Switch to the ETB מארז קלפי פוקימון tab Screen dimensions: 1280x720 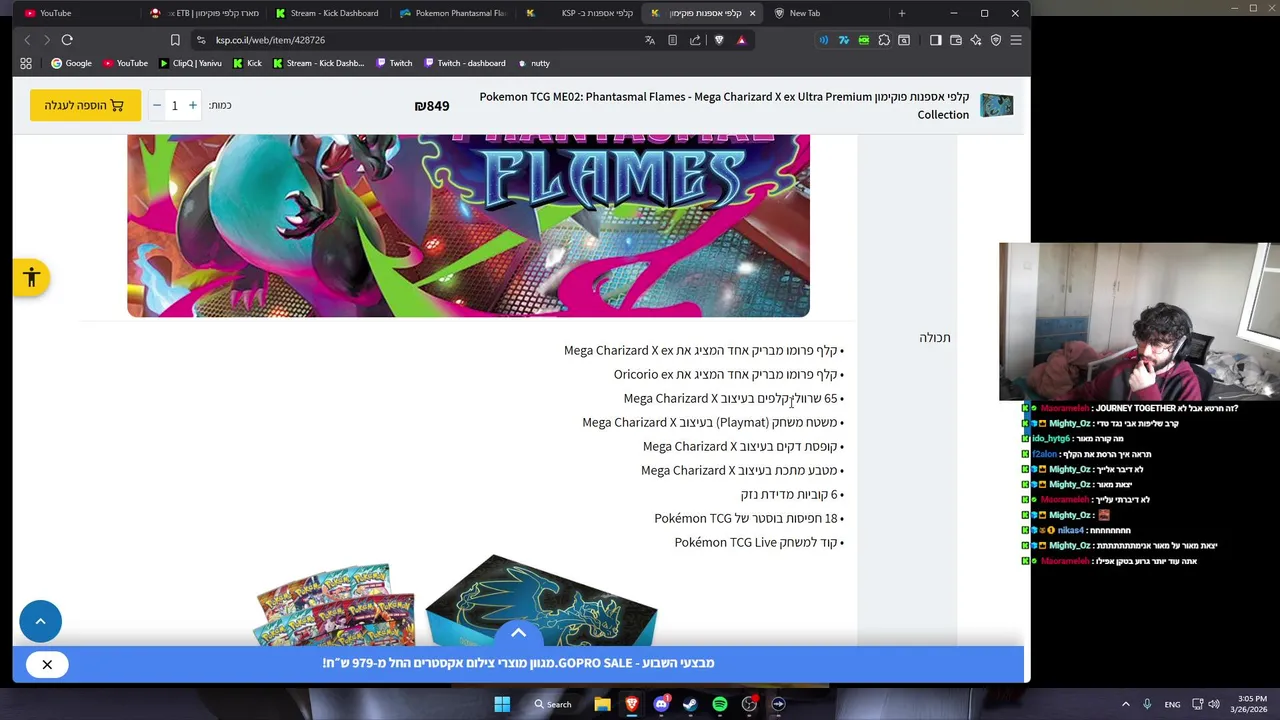[x=204, y=13]
